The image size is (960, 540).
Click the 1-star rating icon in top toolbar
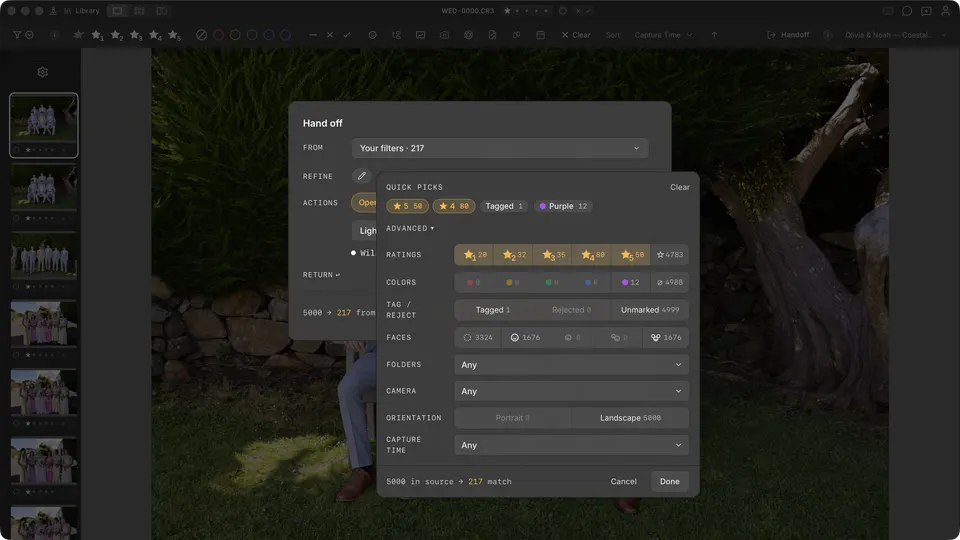pyautogui.click(x=97, y=35)
